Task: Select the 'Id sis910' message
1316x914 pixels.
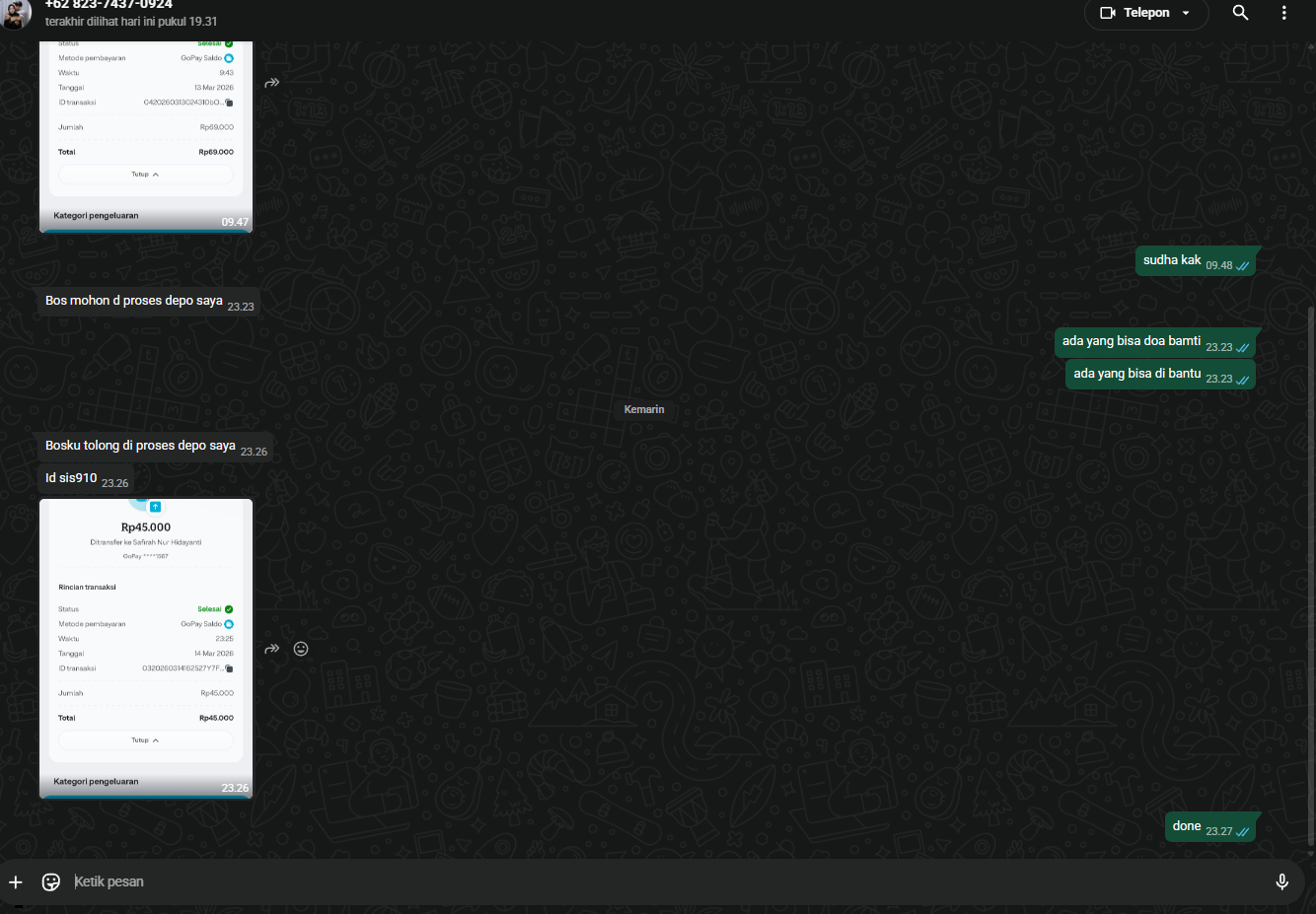Action: click(x=86, y=478)
